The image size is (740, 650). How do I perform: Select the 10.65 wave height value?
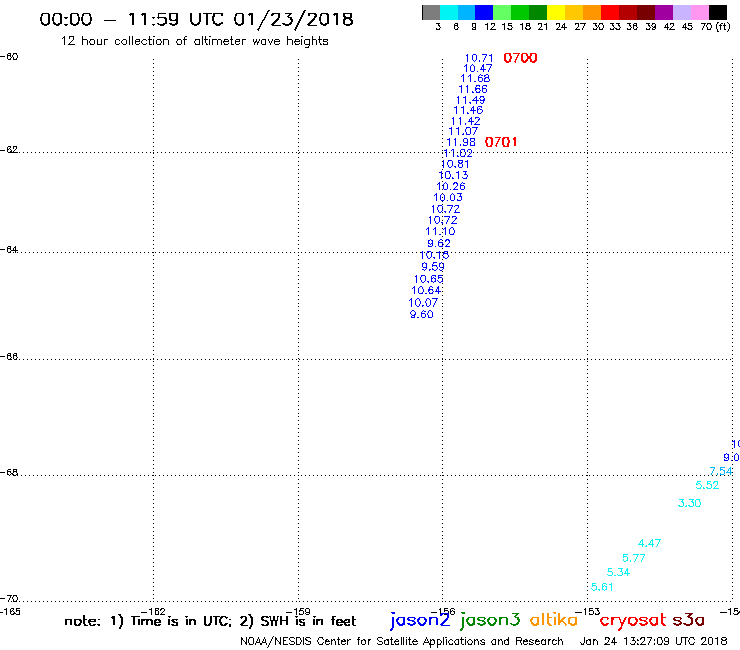click(429, 279)
